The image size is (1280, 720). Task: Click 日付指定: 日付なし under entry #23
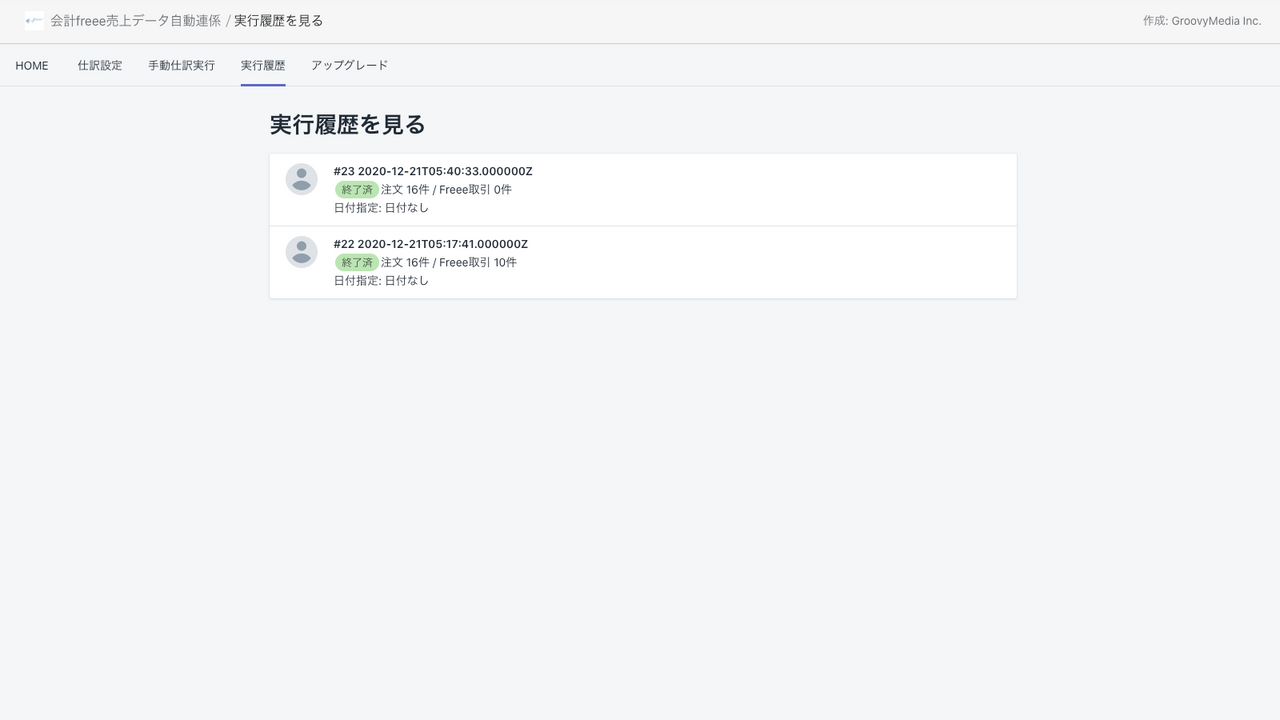tap(381, 208)
